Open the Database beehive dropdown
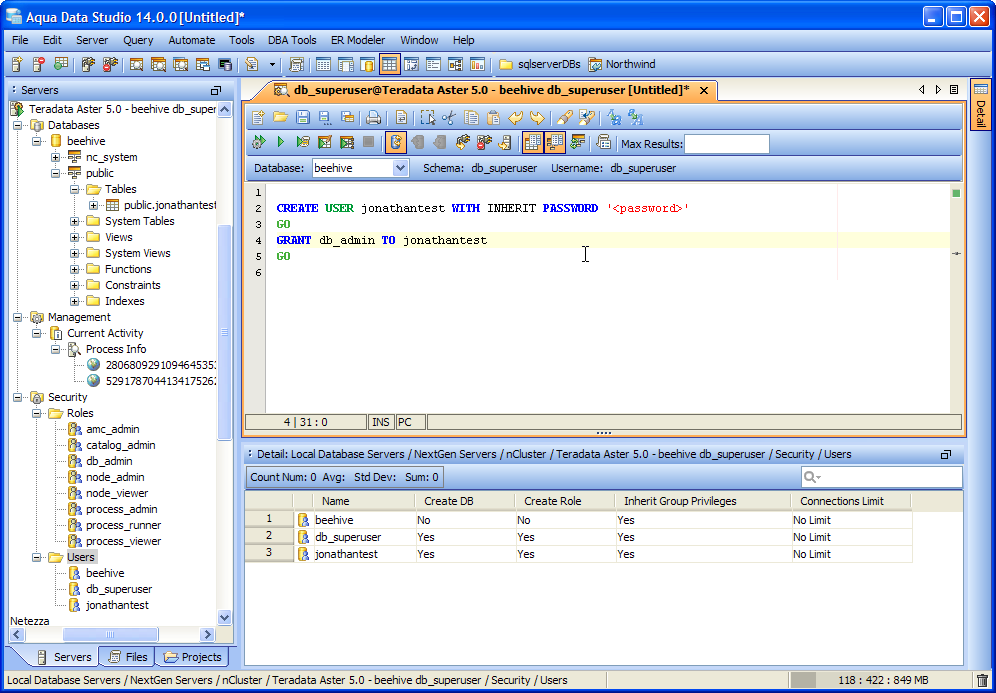 point(400,168)
